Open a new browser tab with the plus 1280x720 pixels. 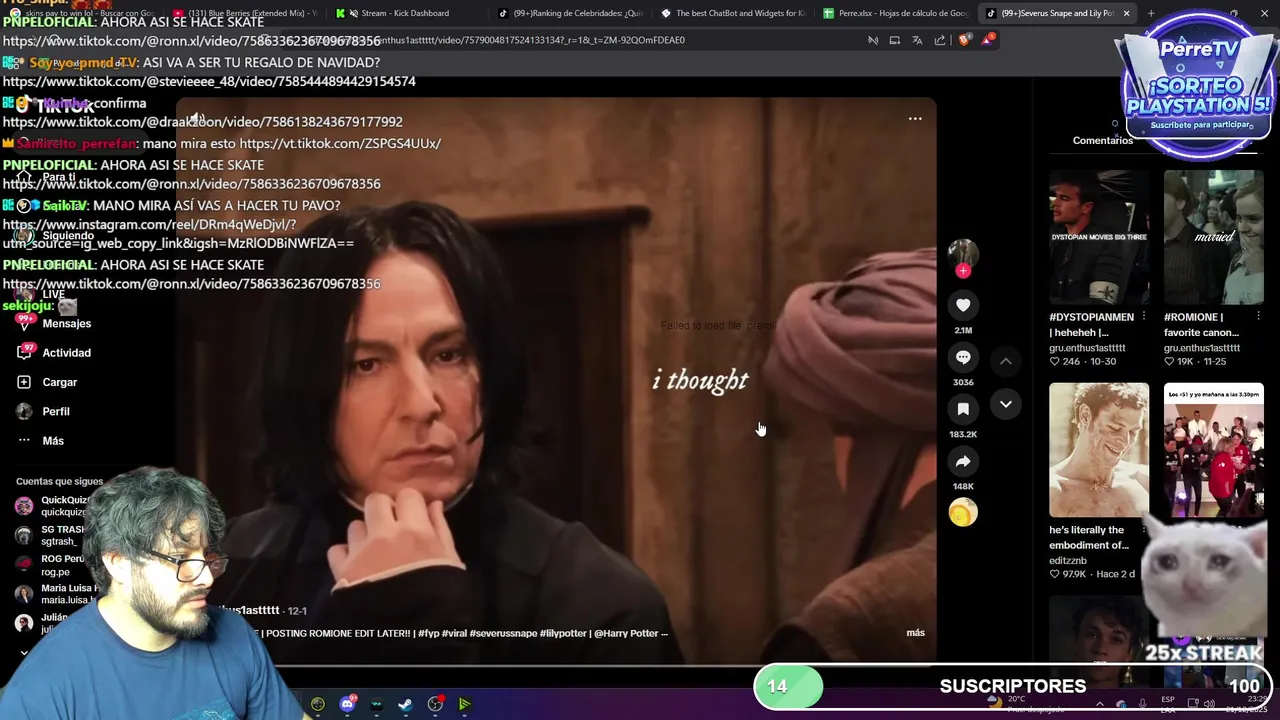[x=1151, y=13]
